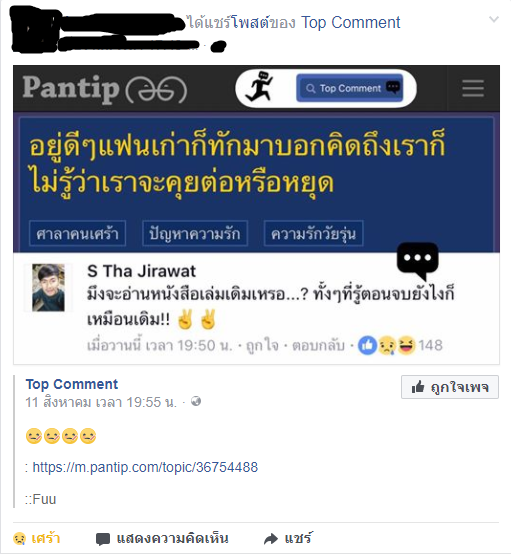Click the laughing reaction emoji icon
Image resolution: width=511 pixels, height=554 pixels.
coord(406,345)
